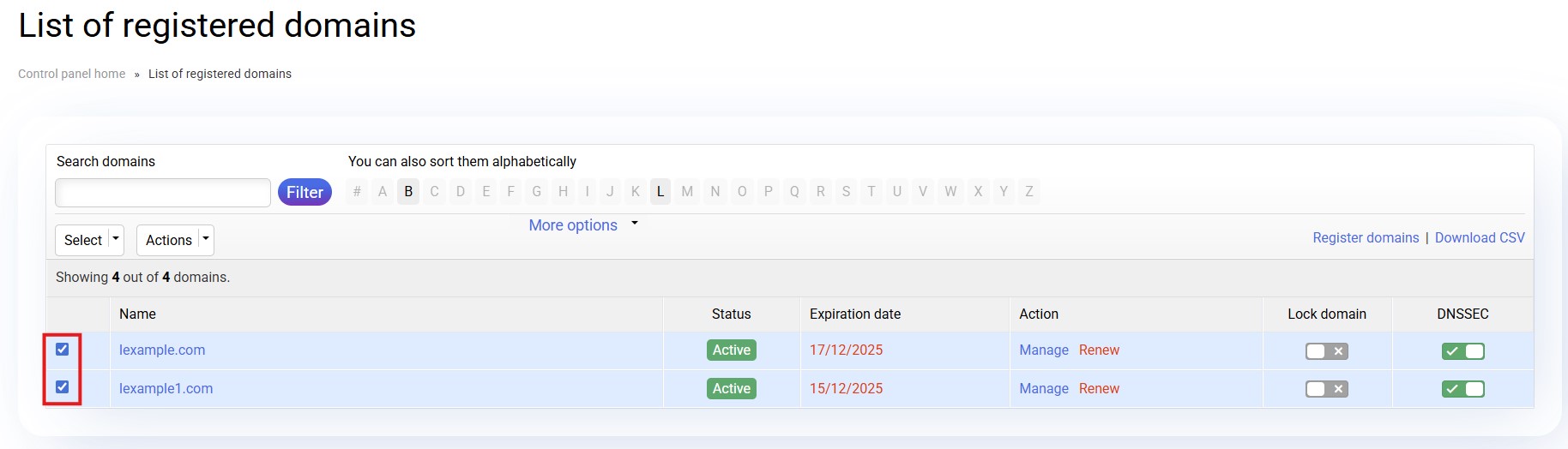The width and height of the screenshot is (1568, 449).
Task: Renew the lexample1.com domain
Action: (x=1099, y=388)
